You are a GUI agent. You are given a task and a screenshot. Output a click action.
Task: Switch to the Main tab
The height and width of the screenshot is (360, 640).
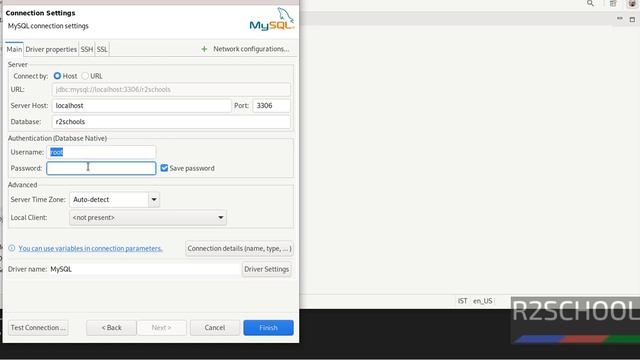14,49
